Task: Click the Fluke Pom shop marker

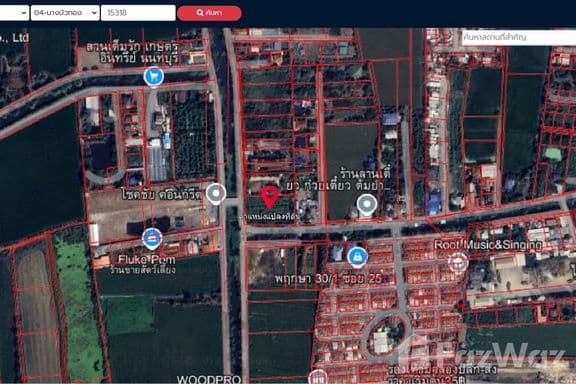Action: pos(152,238)
